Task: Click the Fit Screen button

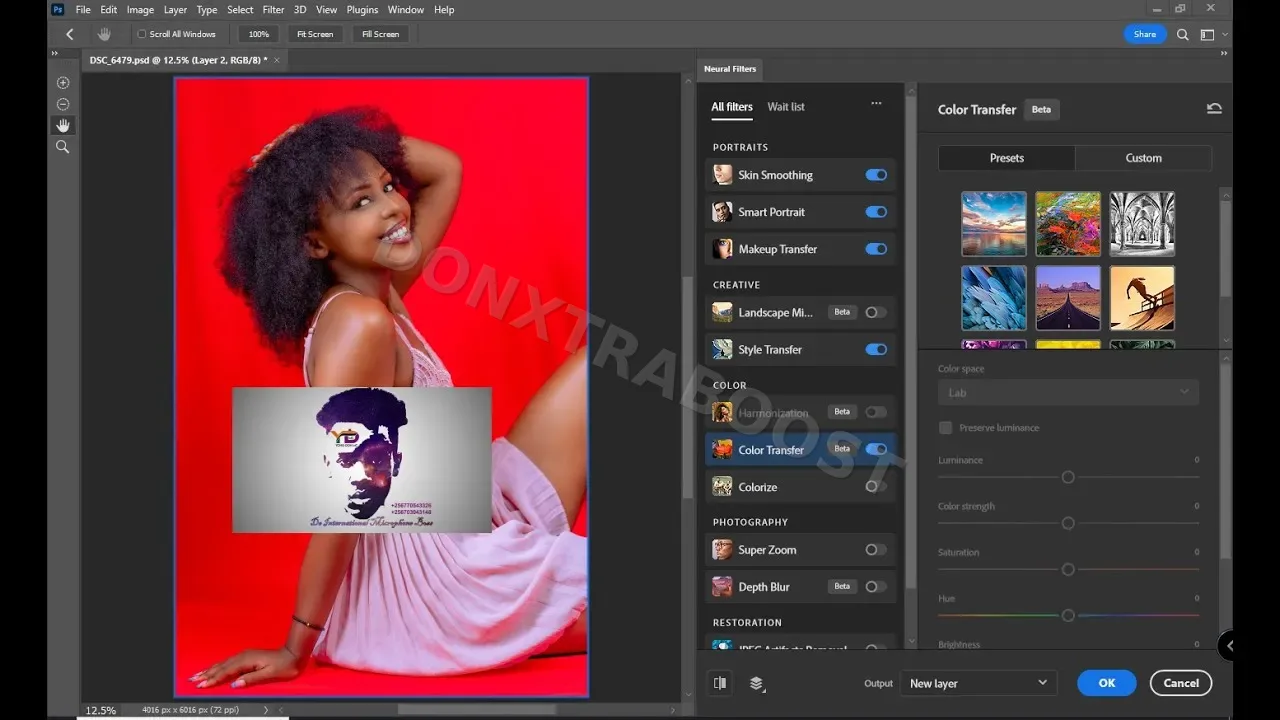Action: 315,34
